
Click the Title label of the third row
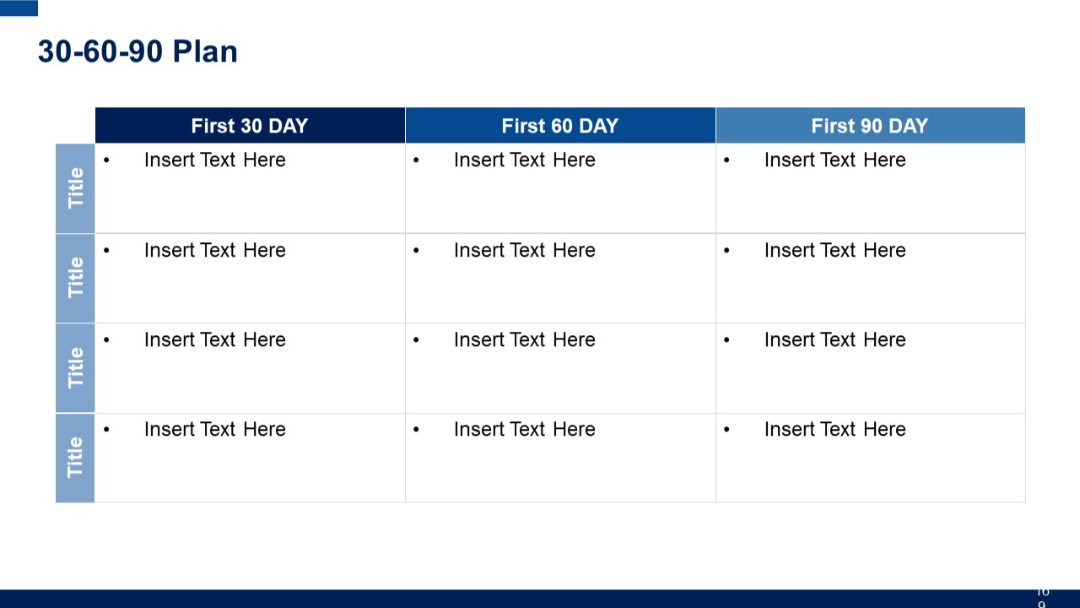76,368
